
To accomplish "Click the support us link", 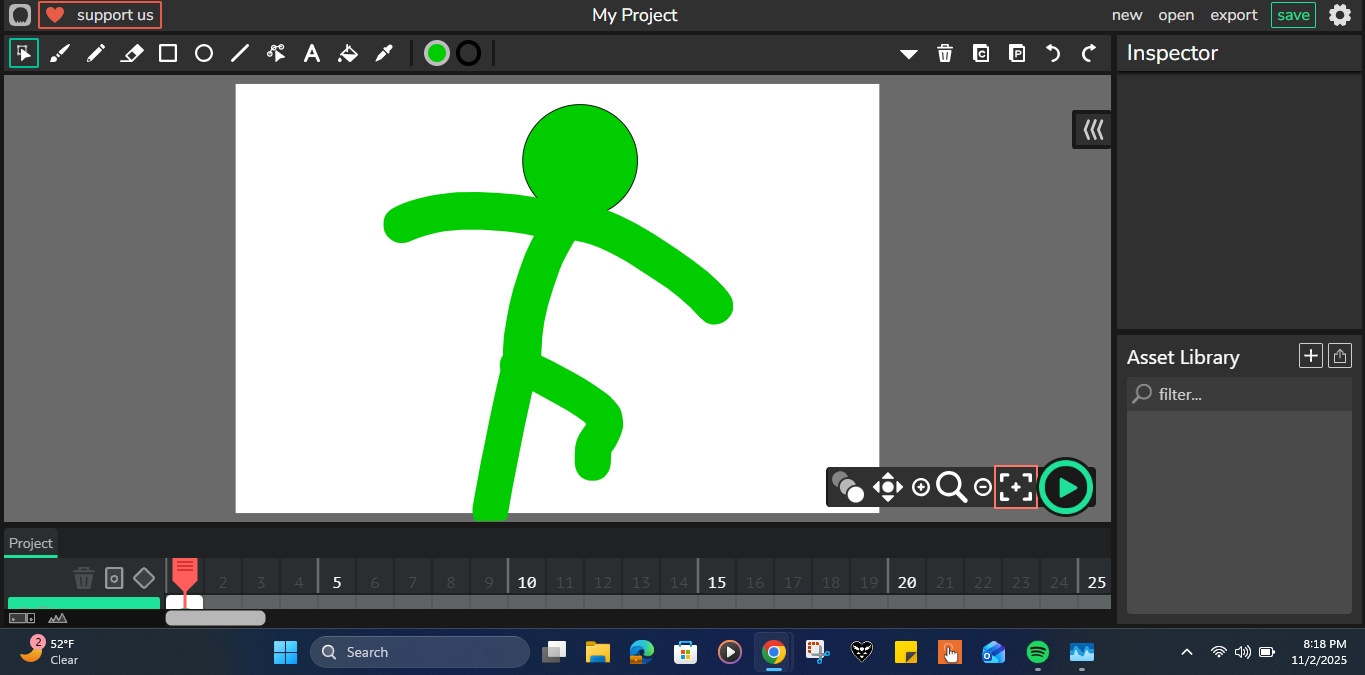I will point(100,15).
